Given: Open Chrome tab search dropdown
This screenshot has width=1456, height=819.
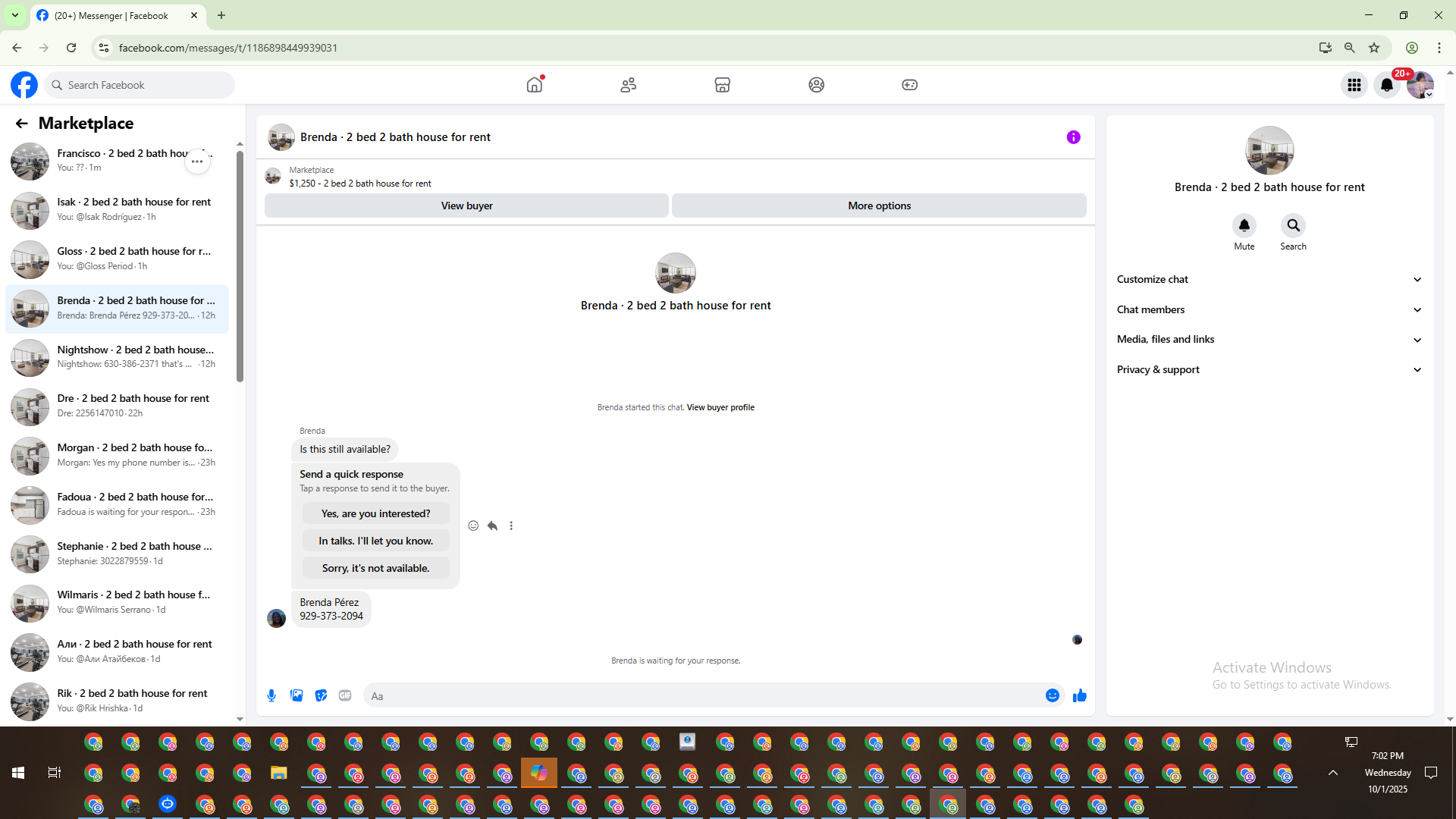Looking at the screenshot, I should 15,15.
